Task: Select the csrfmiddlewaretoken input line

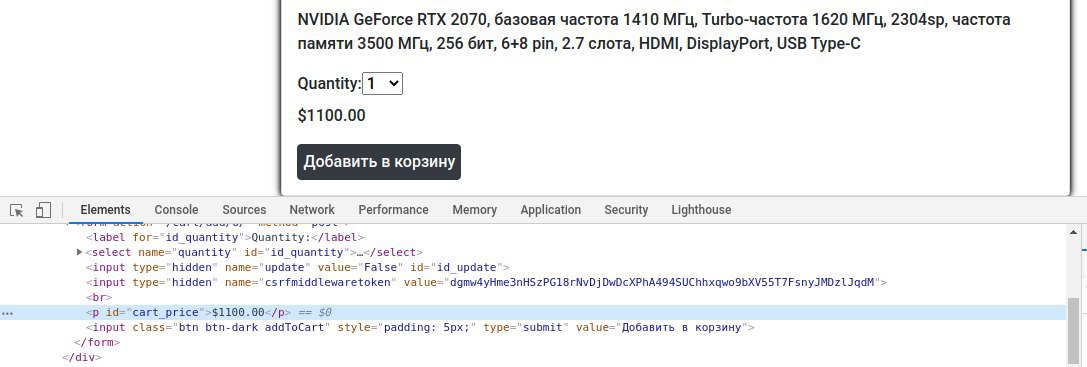Action: [x=487, y=282]
